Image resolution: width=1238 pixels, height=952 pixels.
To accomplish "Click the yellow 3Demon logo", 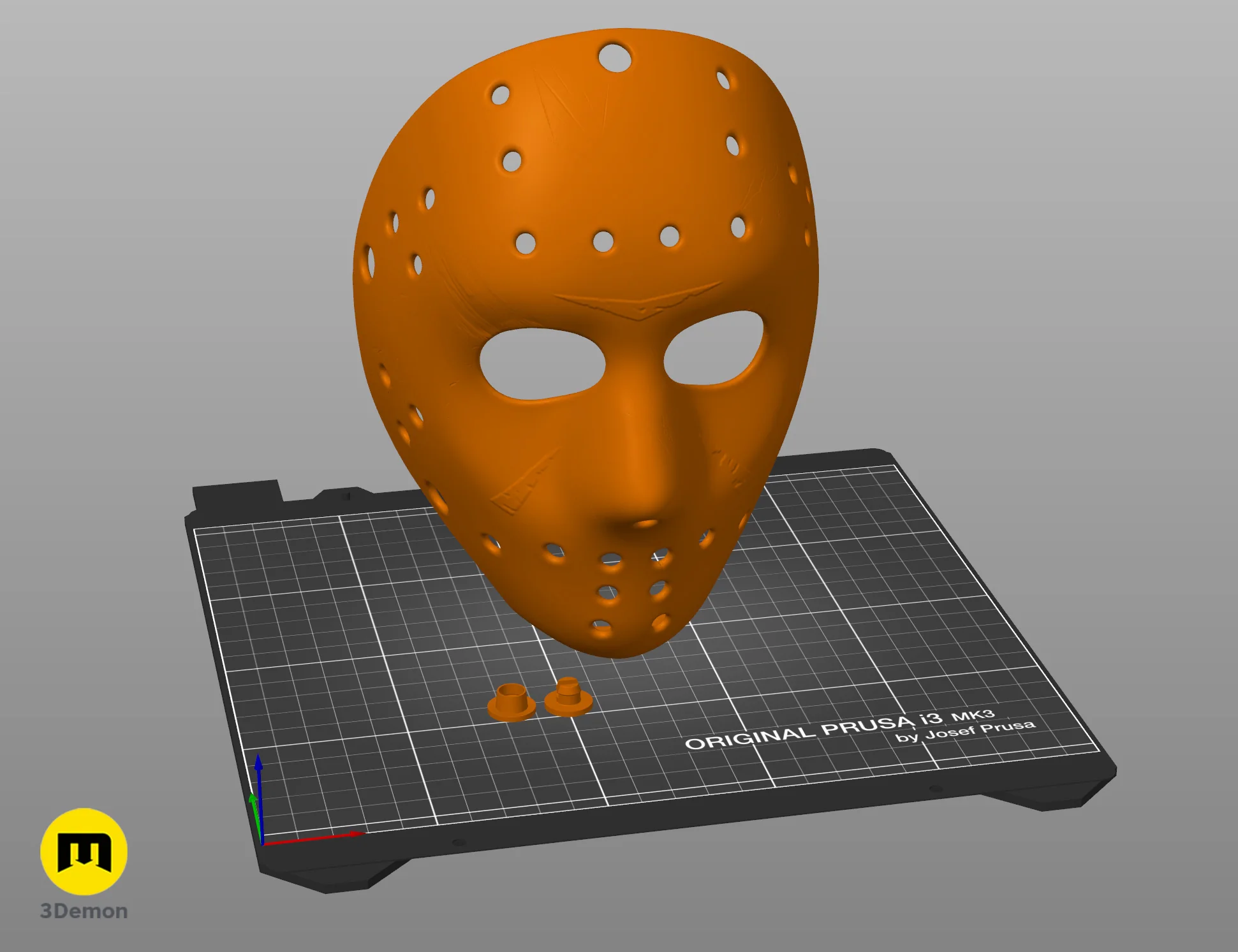I will click(84, 851).
